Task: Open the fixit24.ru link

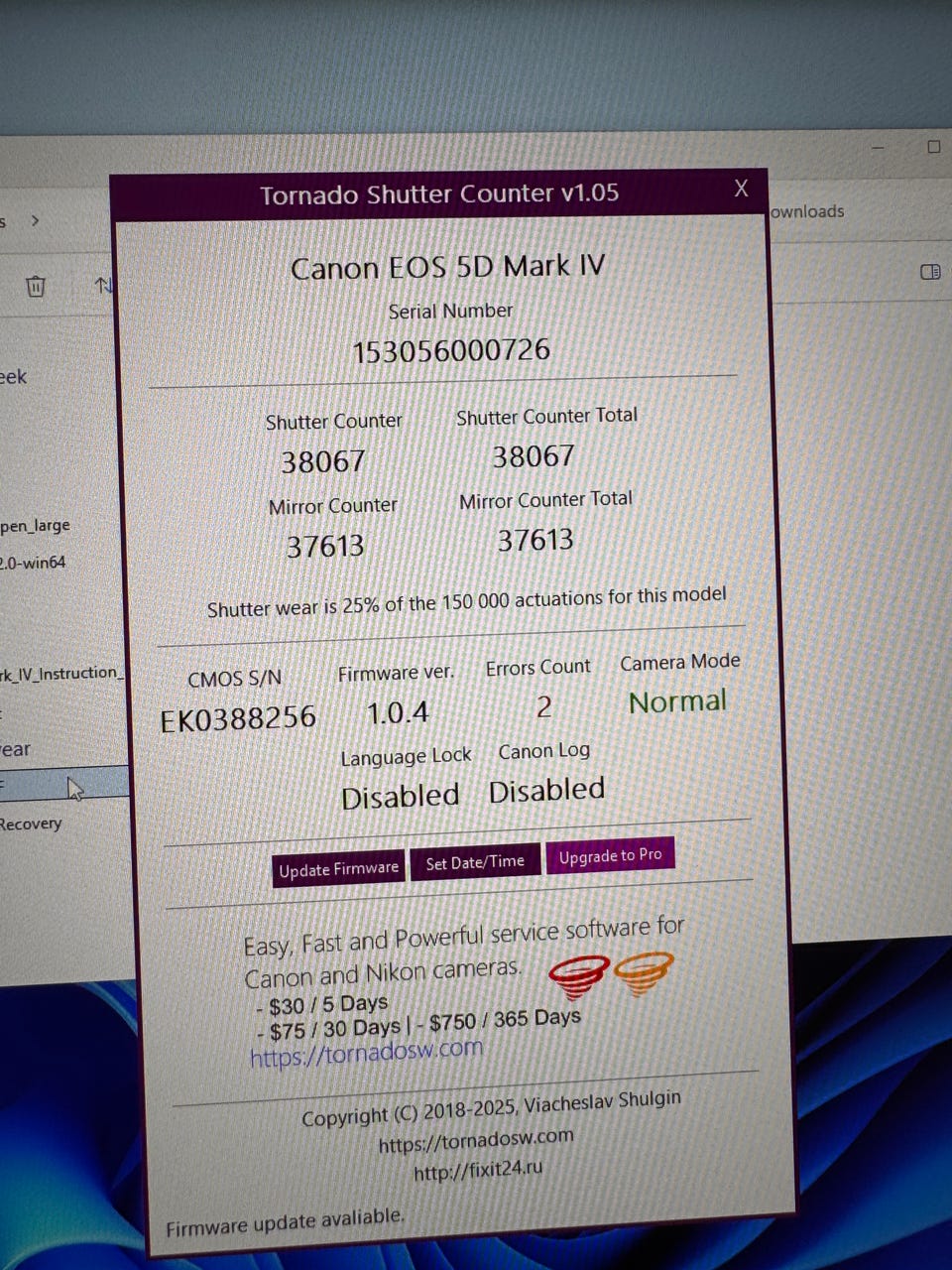Action: coord(478,1170)
